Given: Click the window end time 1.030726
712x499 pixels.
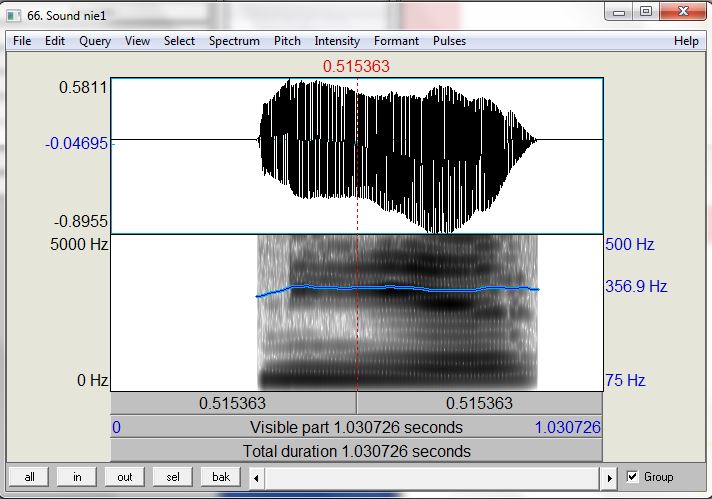Looking at the screenshot, I should pos(567,427).
